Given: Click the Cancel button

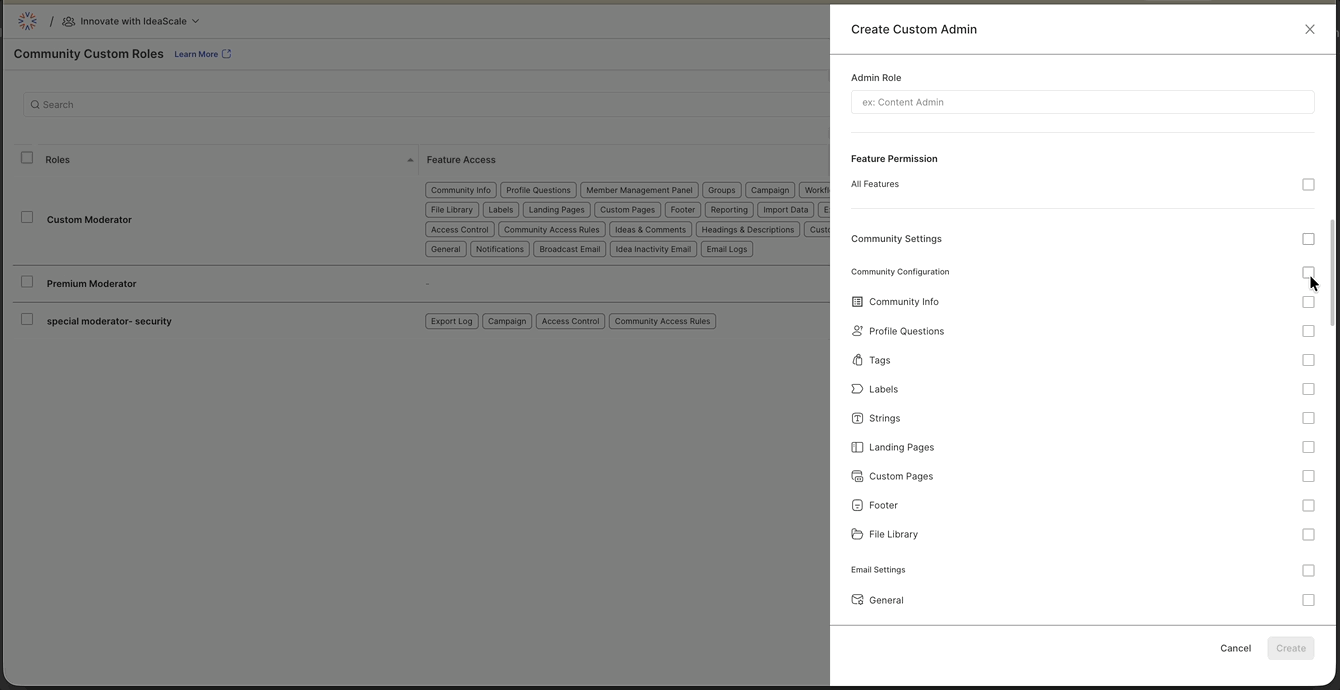Looking at the screenshot, I should [1235, 648].
